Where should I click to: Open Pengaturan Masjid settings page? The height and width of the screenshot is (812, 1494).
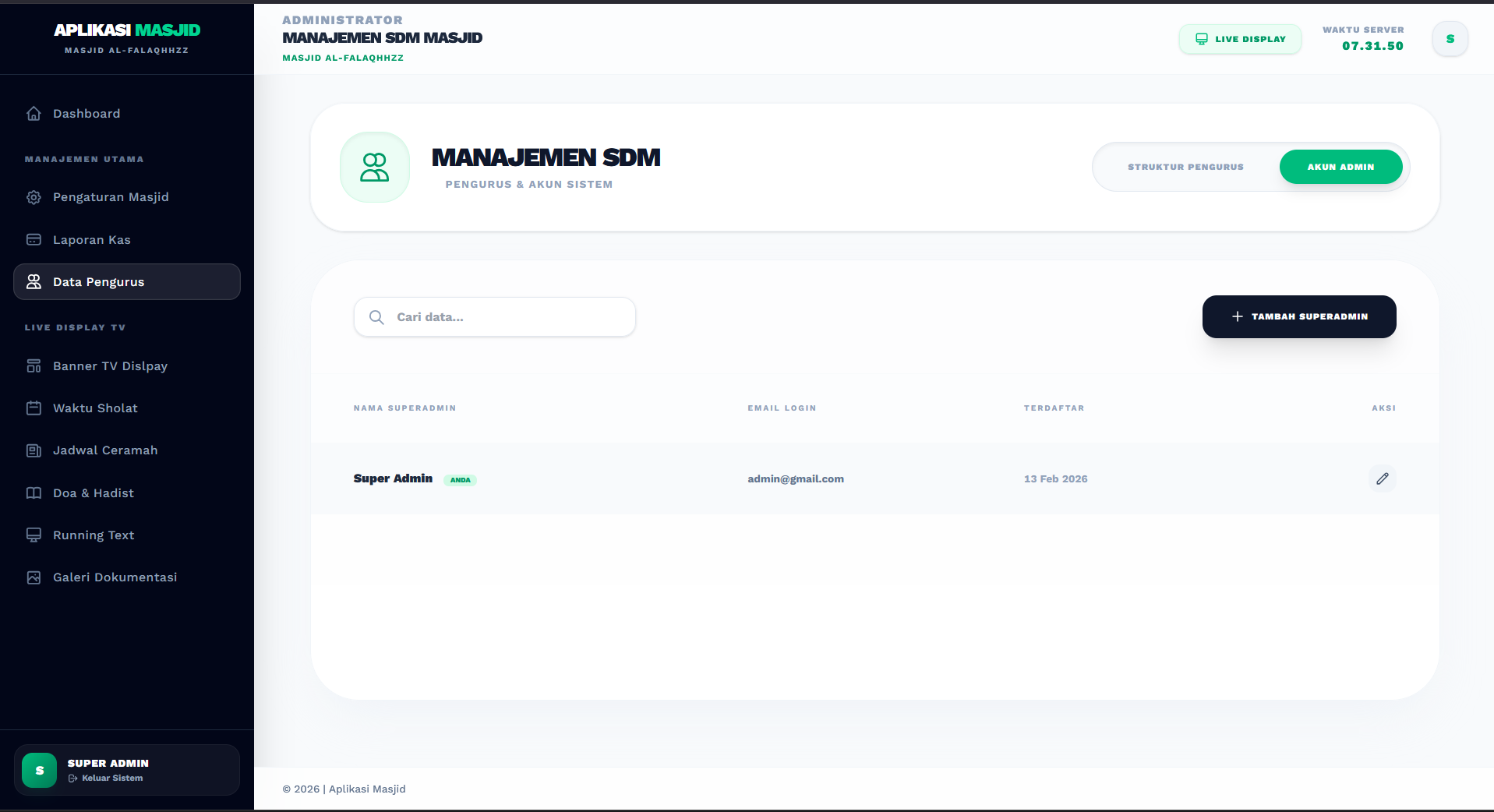[127, 197]
